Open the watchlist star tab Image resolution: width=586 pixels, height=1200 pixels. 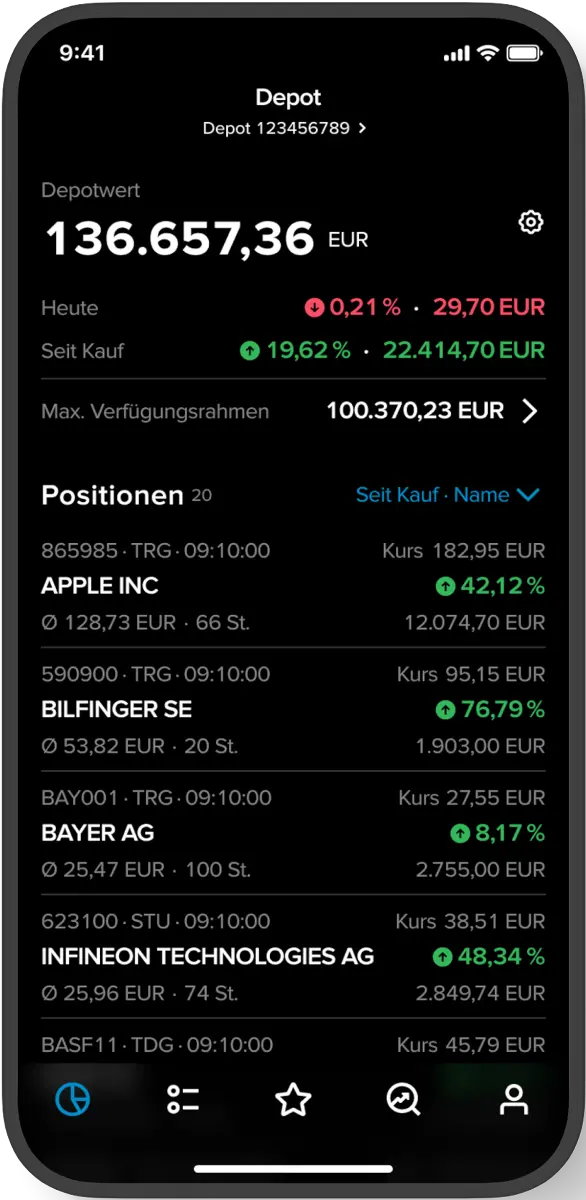293,1100
